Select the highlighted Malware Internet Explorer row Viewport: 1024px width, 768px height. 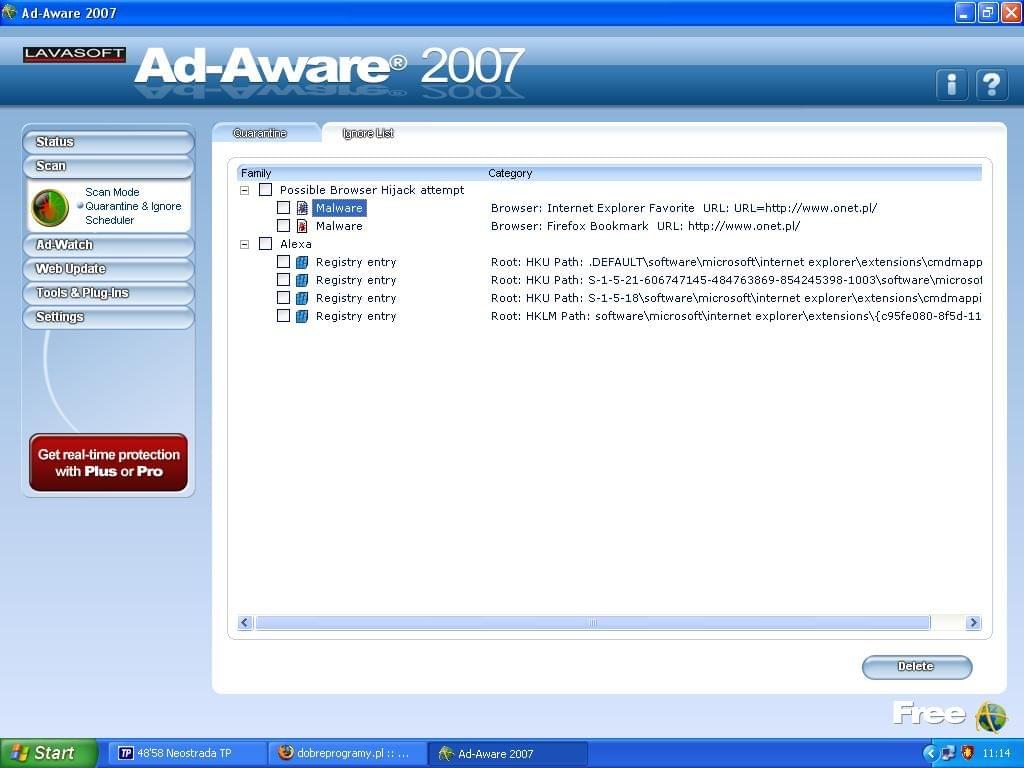(x=339, y=208)
